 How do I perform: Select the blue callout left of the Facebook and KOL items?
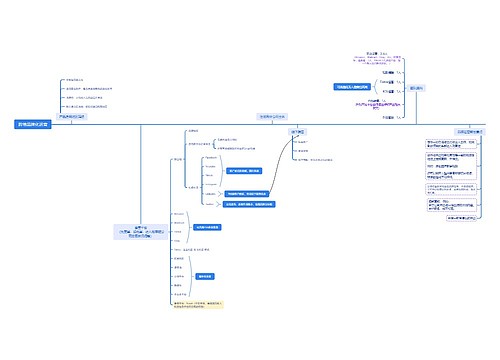352,87
